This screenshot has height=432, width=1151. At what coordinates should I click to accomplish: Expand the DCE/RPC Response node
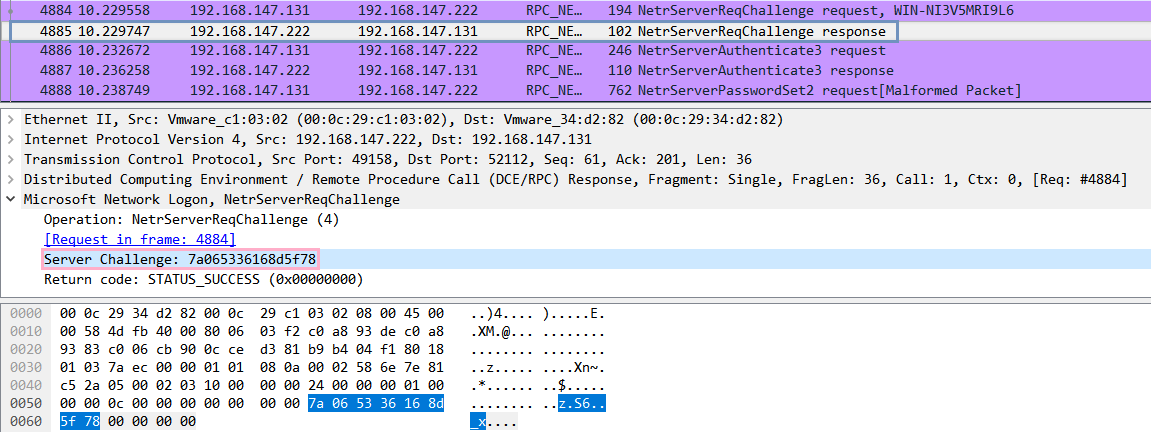click(x=11, y=180)
